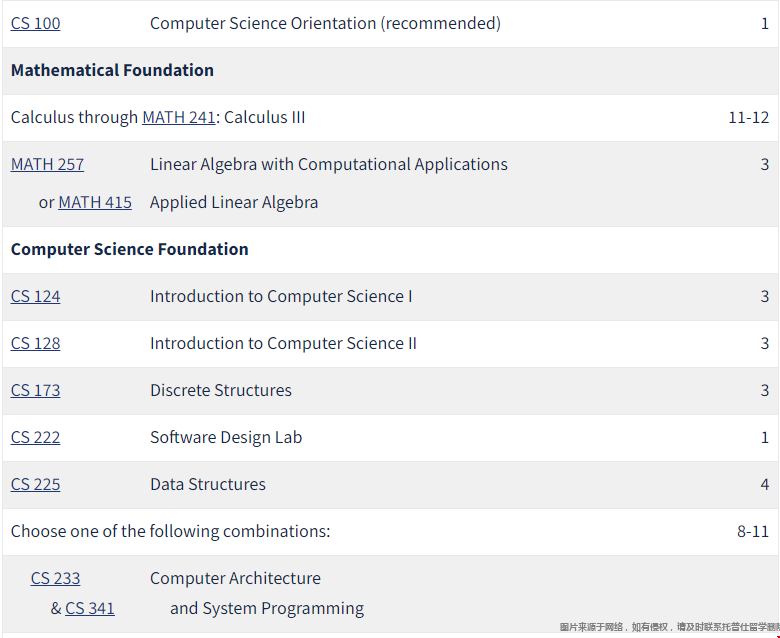This screenshot has height=638, width=780.
Task: Click the CS 222 course link
Action: click(x=35, y=438)
